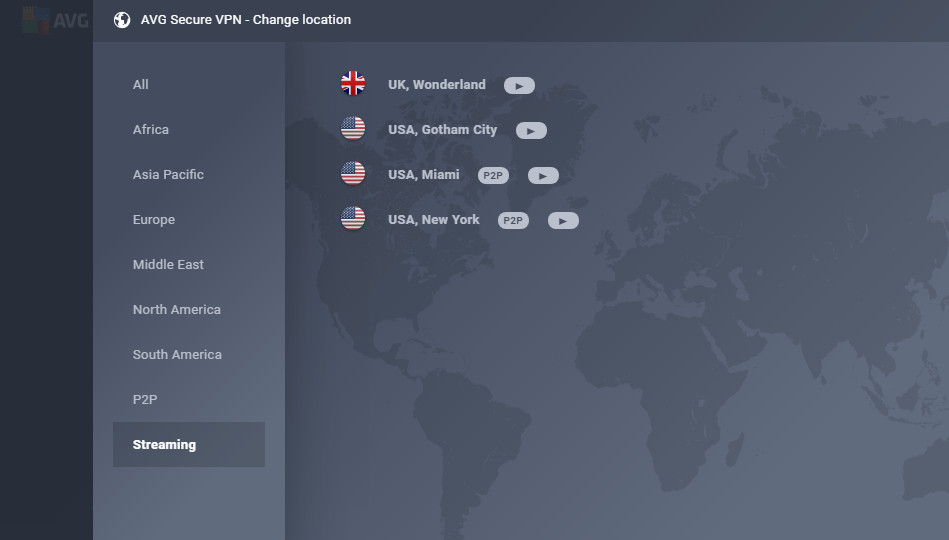Select the Europe region
Screen dimensions: 949x540
(154, 220)
